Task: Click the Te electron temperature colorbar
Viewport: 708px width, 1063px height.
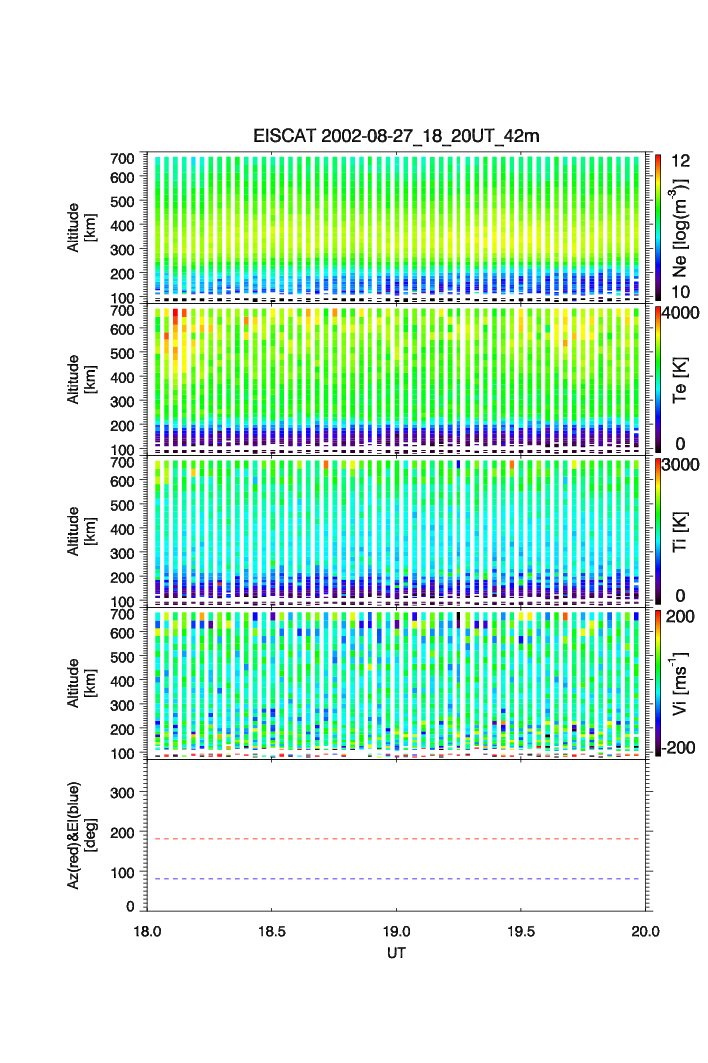Action: click(x=658, y=378)
